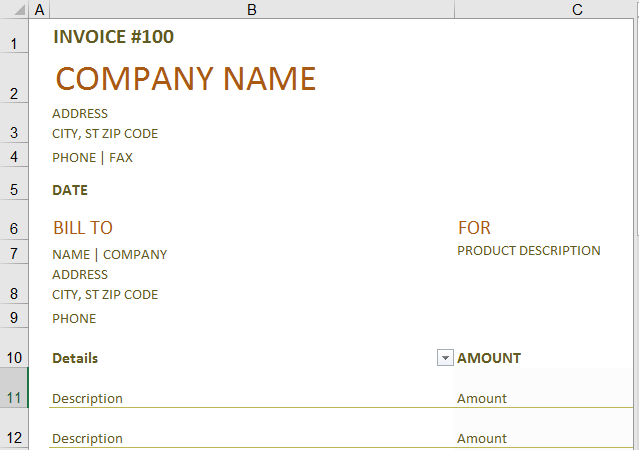
Task: Select column A header
Action: 39,9
